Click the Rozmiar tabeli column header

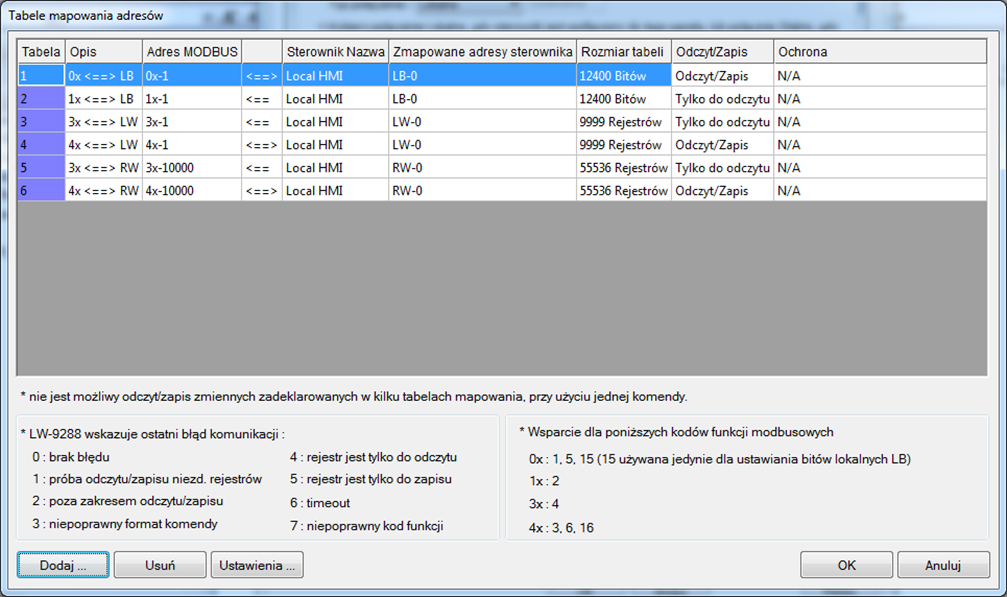click(x=624, y=52)
